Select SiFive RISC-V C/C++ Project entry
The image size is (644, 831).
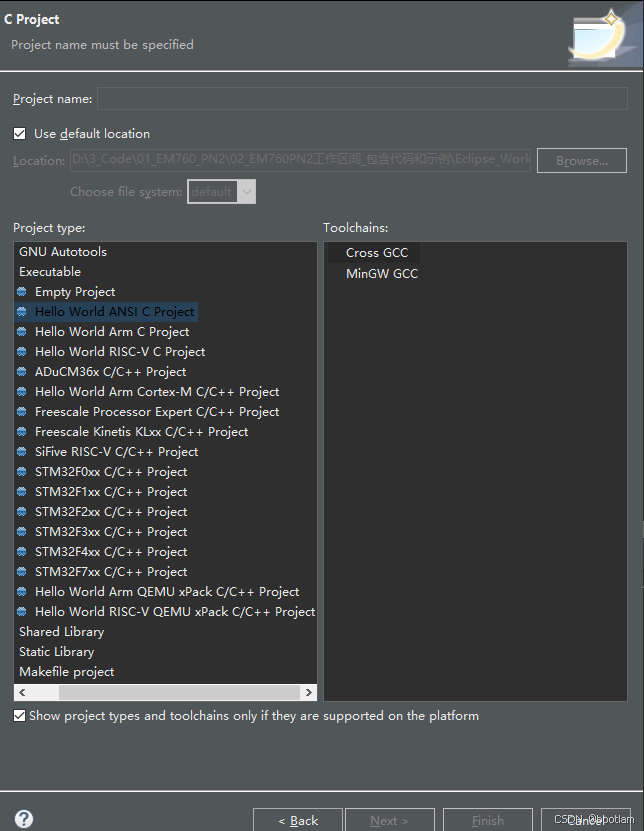[x=117, y=452]
